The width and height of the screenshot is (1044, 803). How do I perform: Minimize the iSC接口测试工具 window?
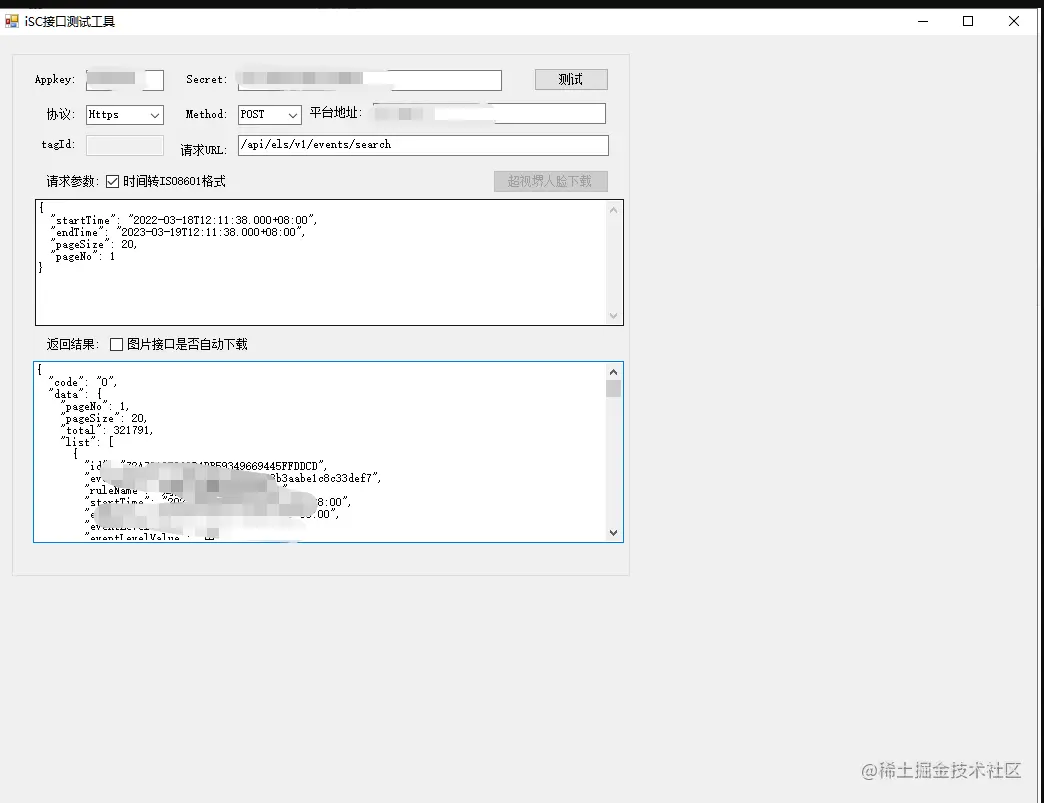[x=923, y=21]
